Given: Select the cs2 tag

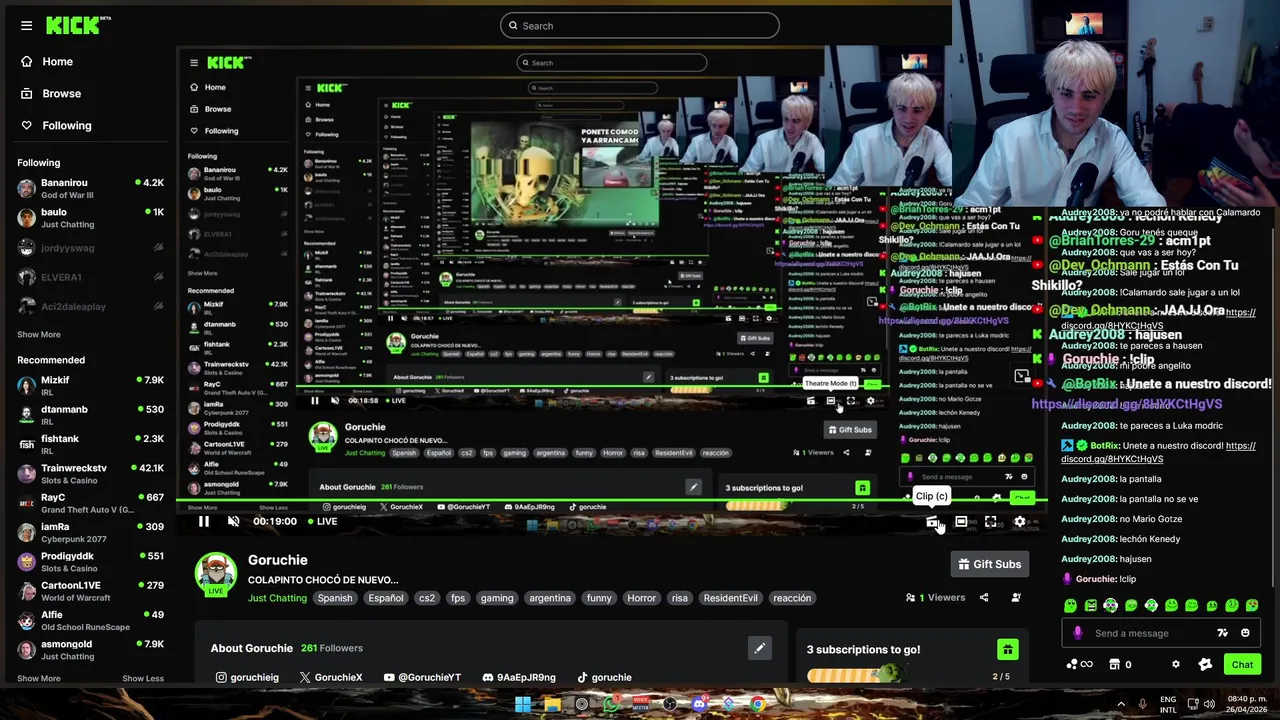Looking at the screenshot, I should pos(427,598).
